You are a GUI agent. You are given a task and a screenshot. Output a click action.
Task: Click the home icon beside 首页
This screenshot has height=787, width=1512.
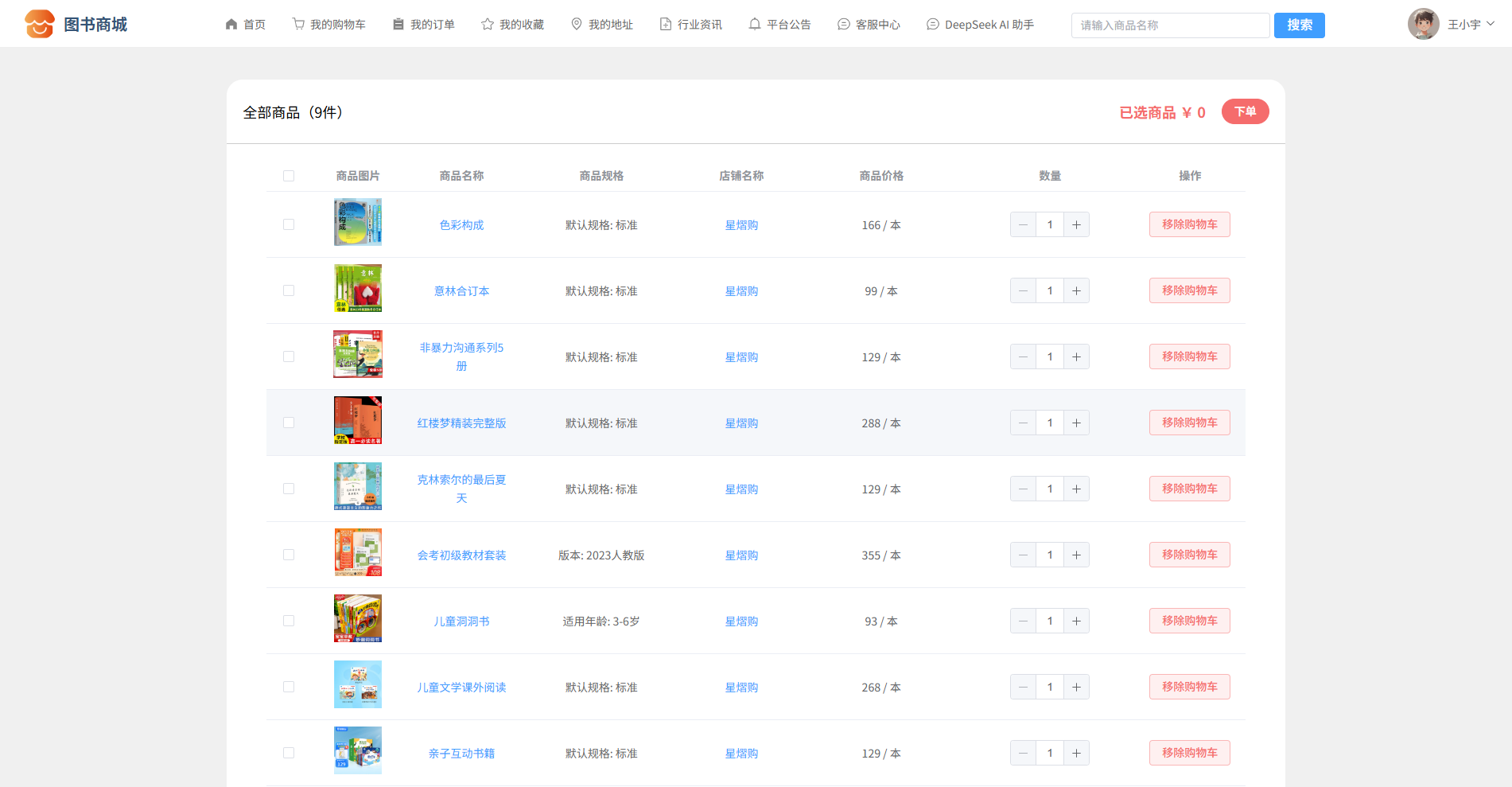(x=231, y=25)
